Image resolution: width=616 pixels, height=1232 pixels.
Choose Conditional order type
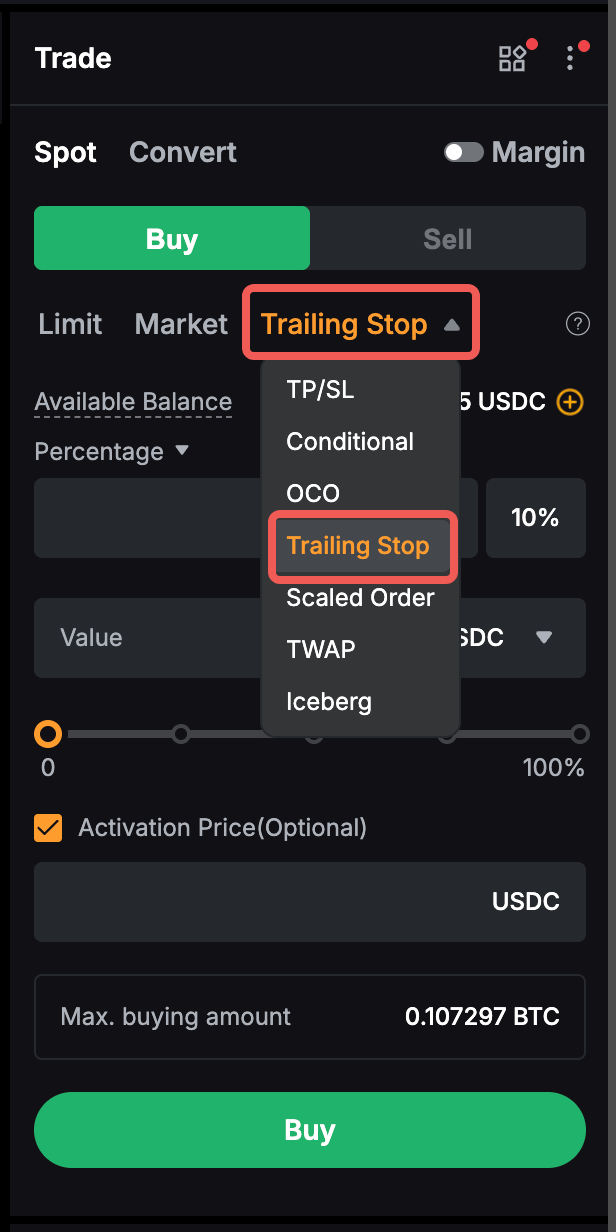(350, 442)
